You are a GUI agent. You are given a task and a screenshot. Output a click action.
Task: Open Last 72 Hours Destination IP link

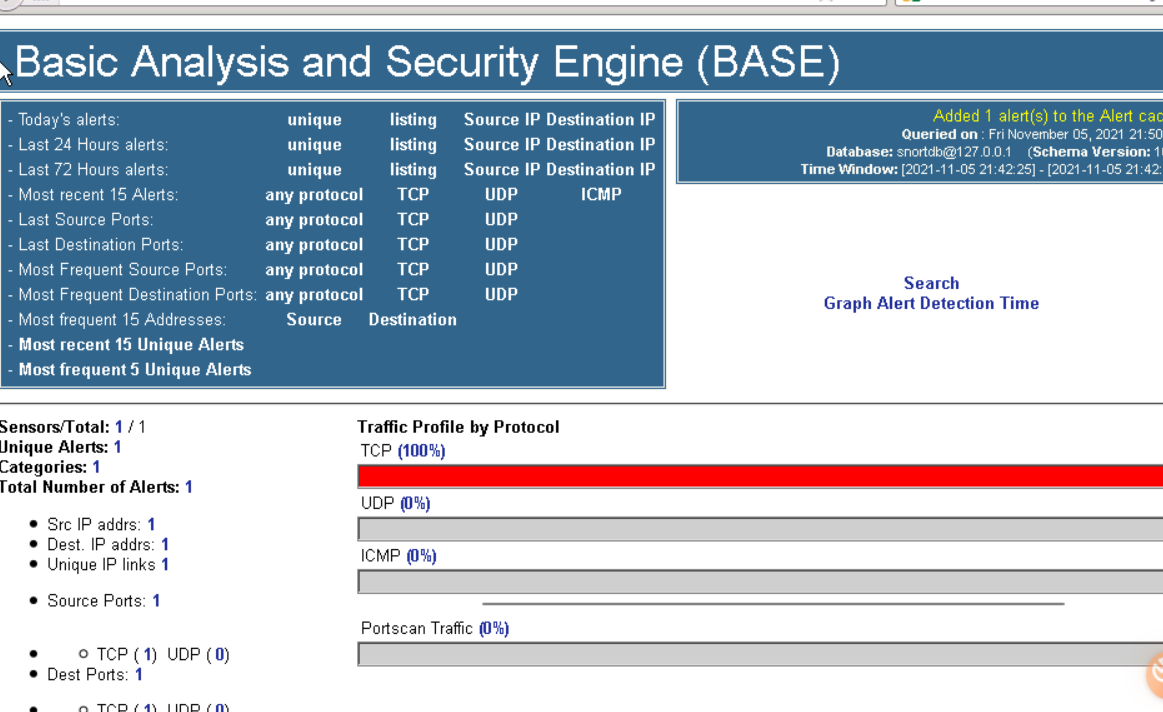point(601,170)
